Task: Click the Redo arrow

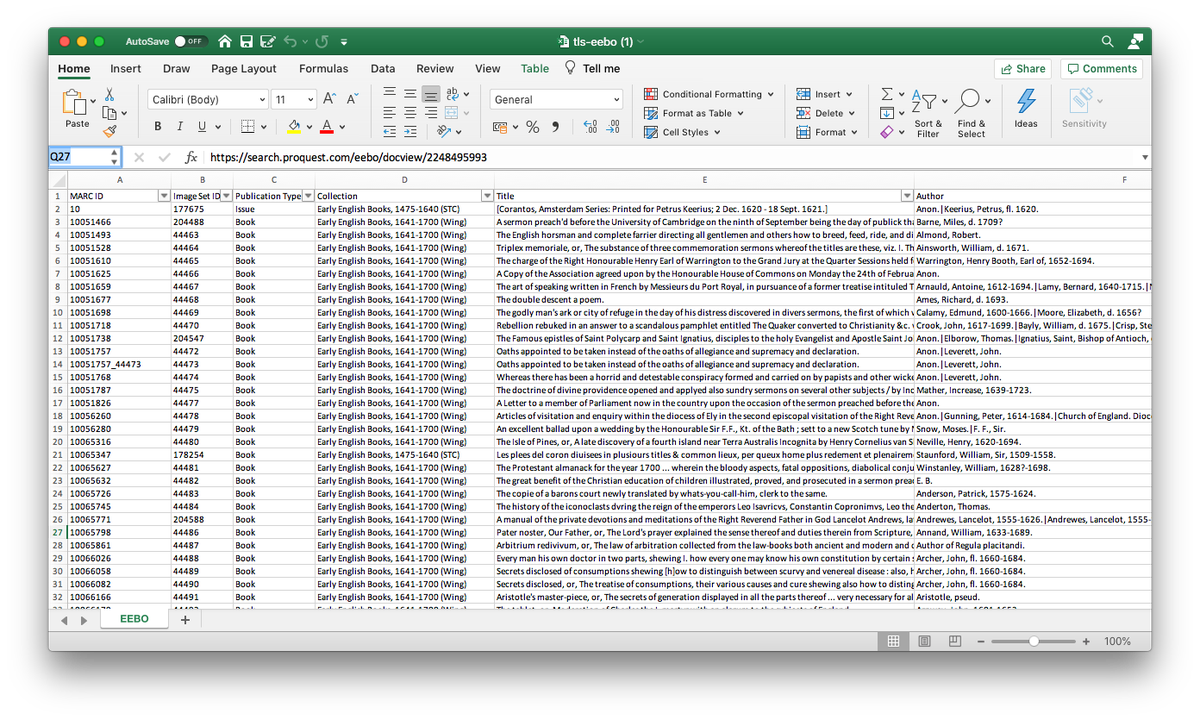Action: pos(322,42)
